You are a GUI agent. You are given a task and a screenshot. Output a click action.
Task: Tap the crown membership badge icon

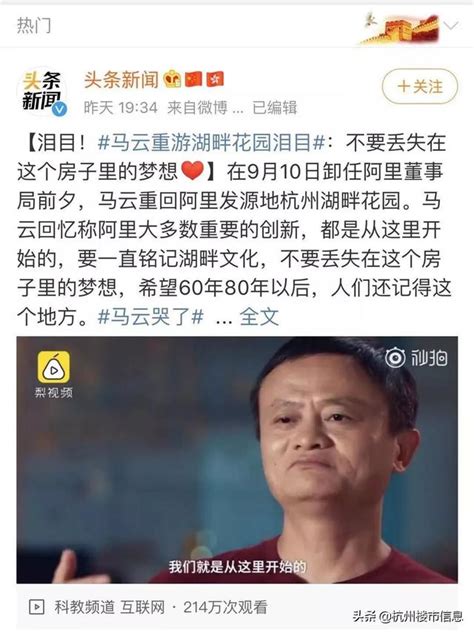(x=173, y=79)
